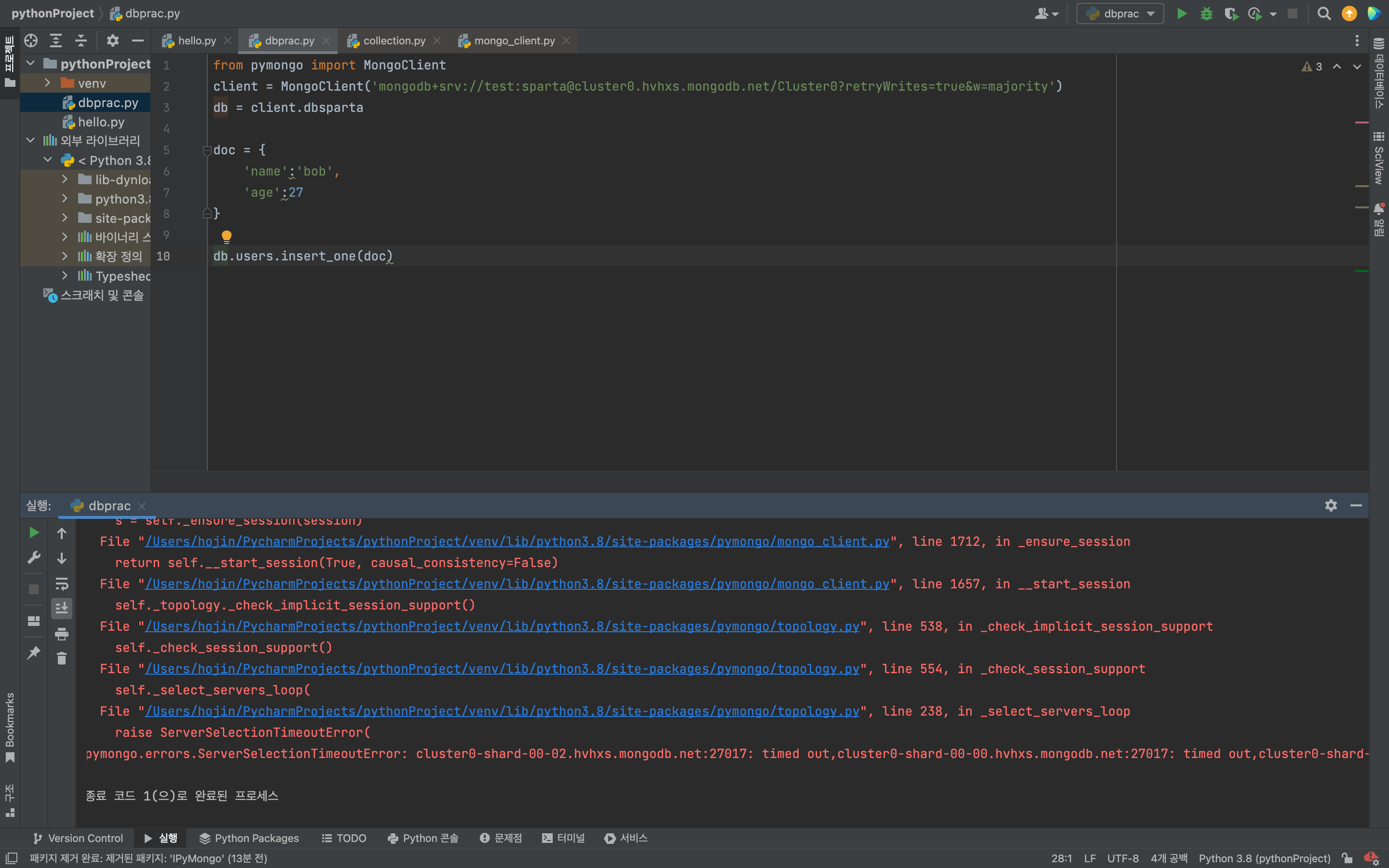The image size is (1389, 868).
Task: Toggle the pin tab icon in the run panel
Action: (34, 653)
